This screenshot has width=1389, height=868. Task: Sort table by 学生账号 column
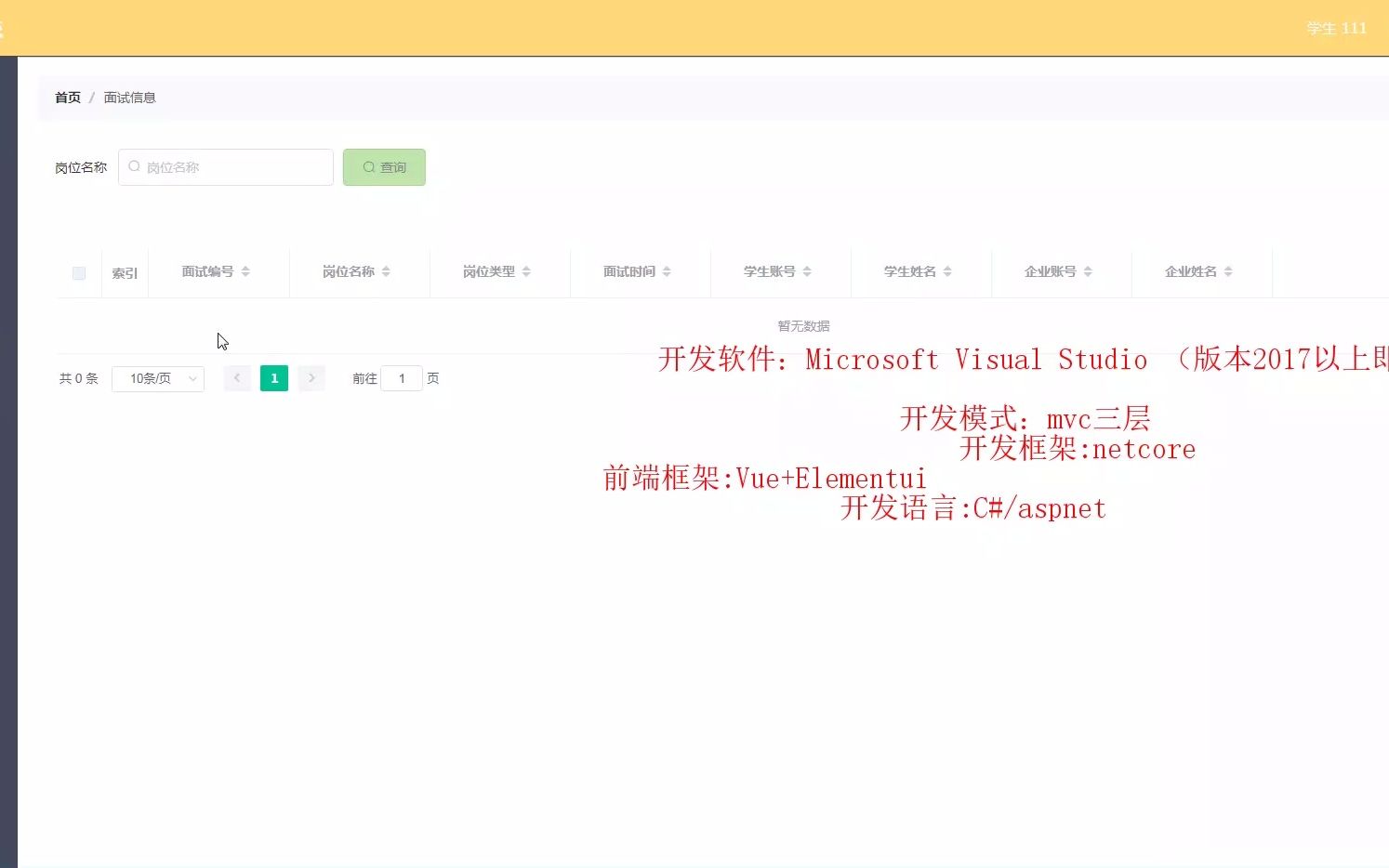pos(777,271)
